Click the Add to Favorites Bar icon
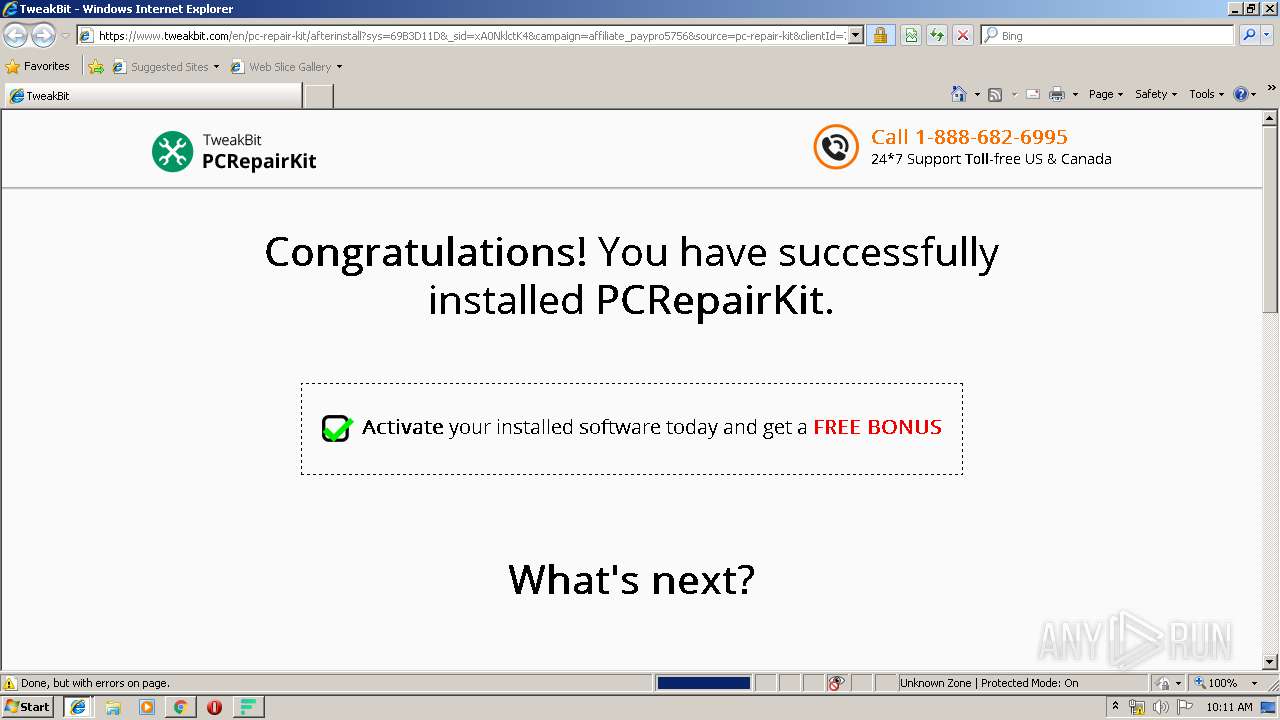Viewport: 1280px width, 720px height. pyautogui.click(x=96, y=67)
